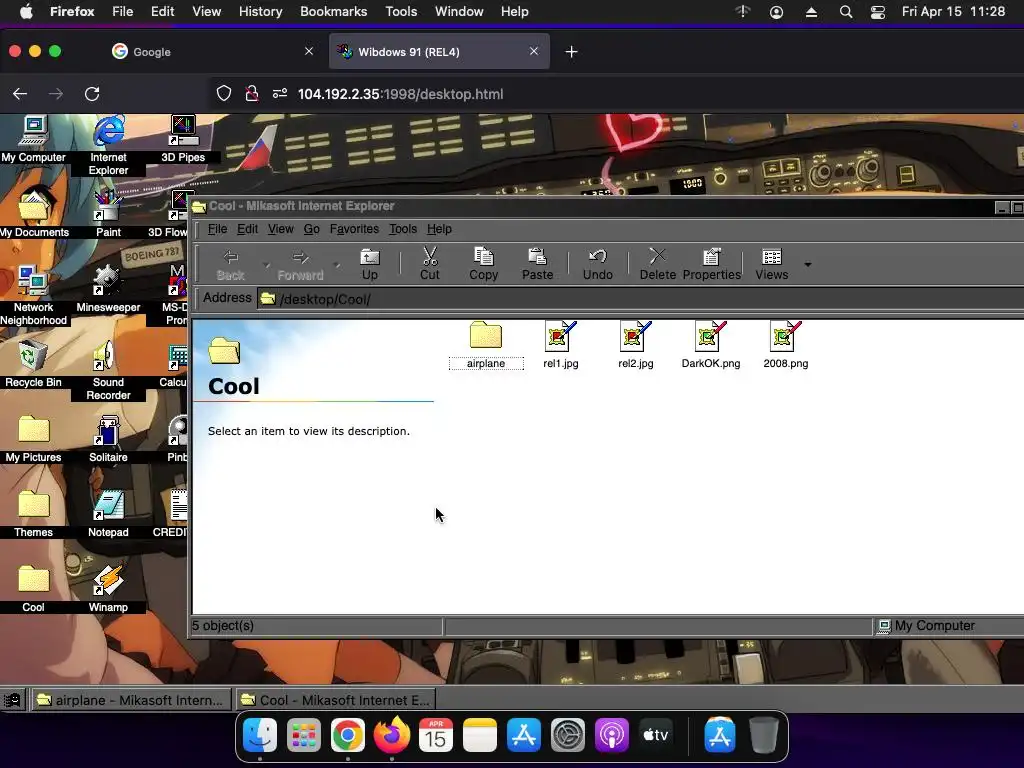
Task: Open a new Firefox tab
Action: point(571,52)
